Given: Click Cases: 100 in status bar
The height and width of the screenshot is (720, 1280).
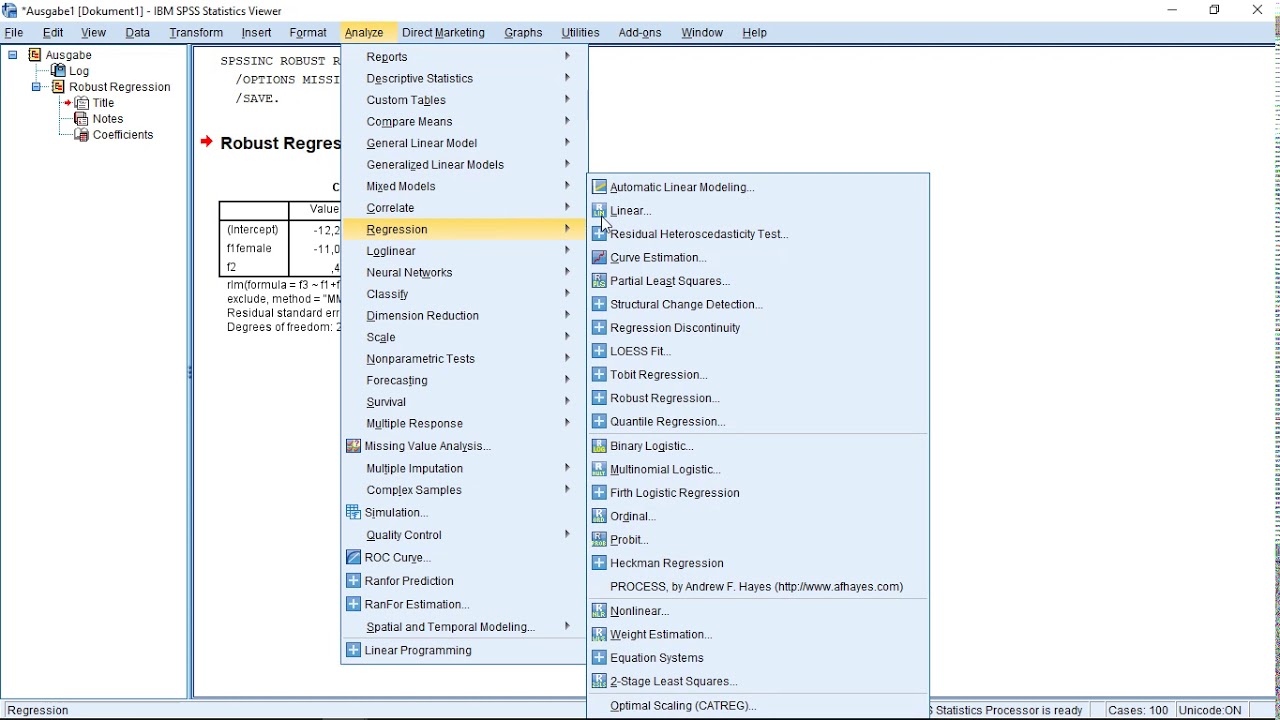Looking at the screenshot, I should 1139,711.
